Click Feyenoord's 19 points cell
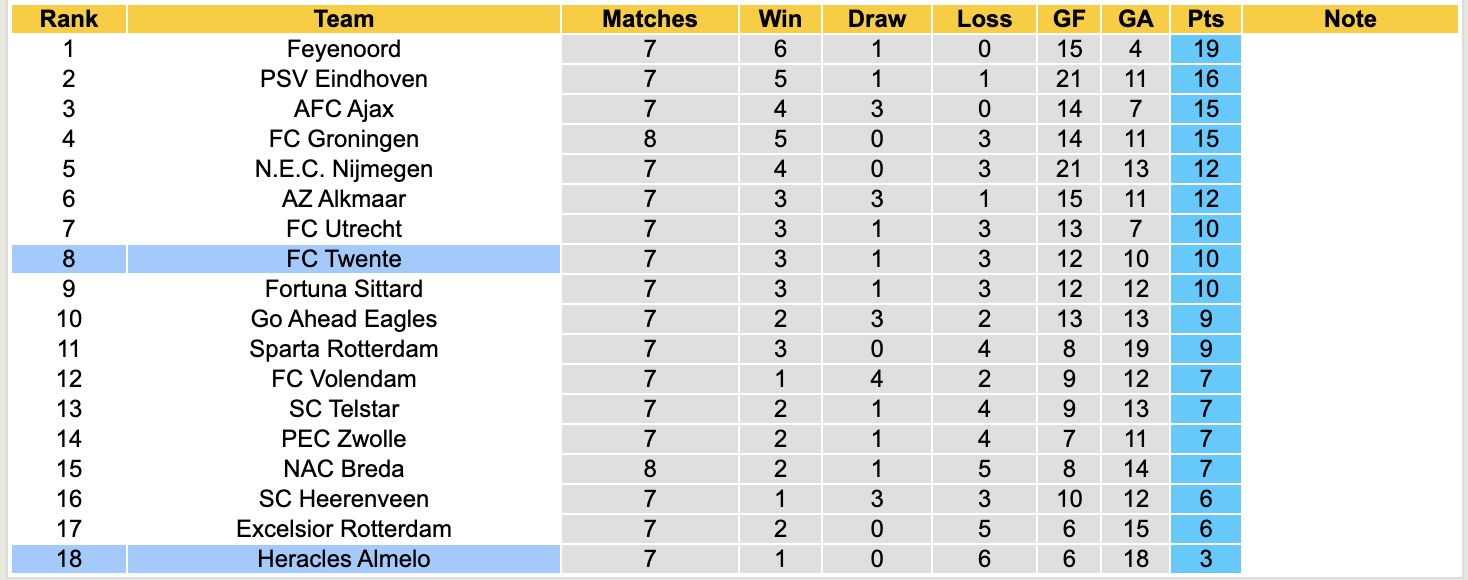This screenshot has width=1468, height=580. pos(1205,49)
